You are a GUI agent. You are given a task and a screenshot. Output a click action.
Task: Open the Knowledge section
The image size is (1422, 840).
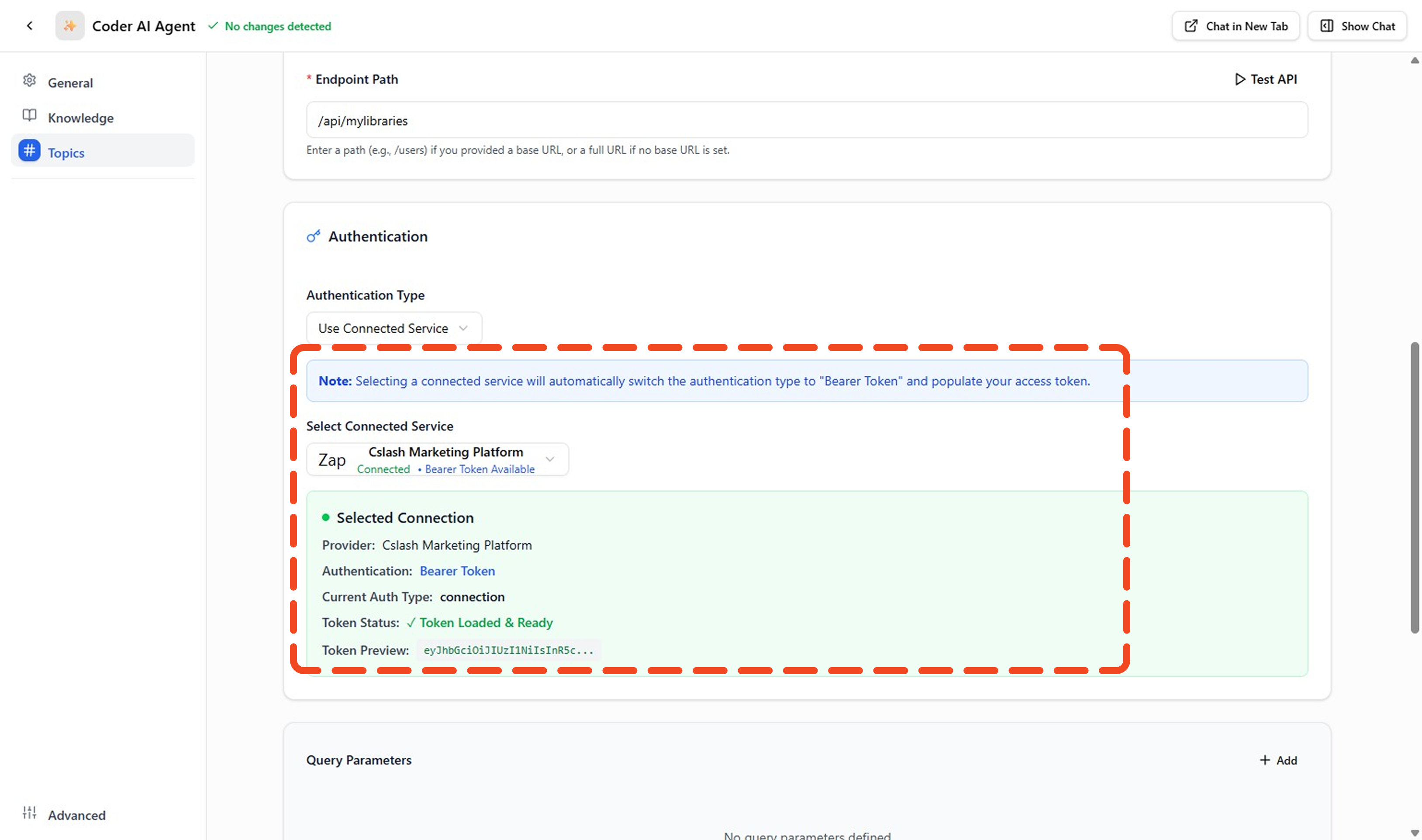(x=80, y=118)
